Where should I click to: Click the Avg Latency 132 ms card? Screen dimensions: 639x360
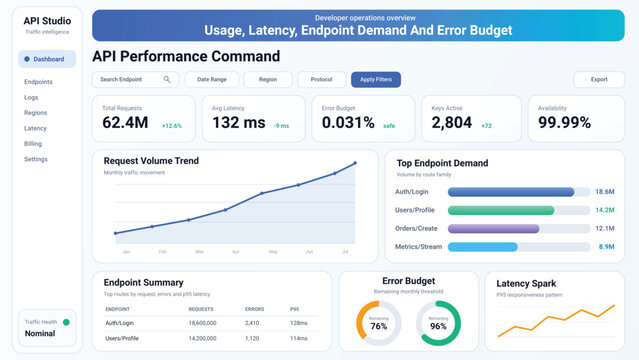click(x=253, y=119)
